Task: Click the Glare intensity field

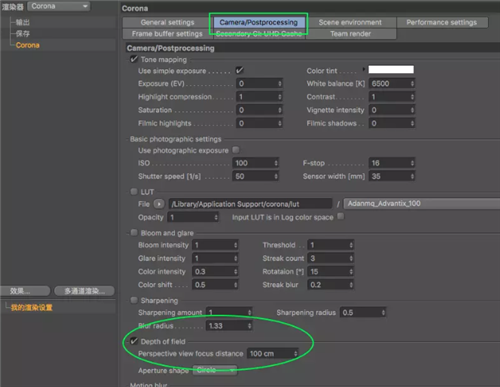Action: pyautogui.click(x=215, y=258)
